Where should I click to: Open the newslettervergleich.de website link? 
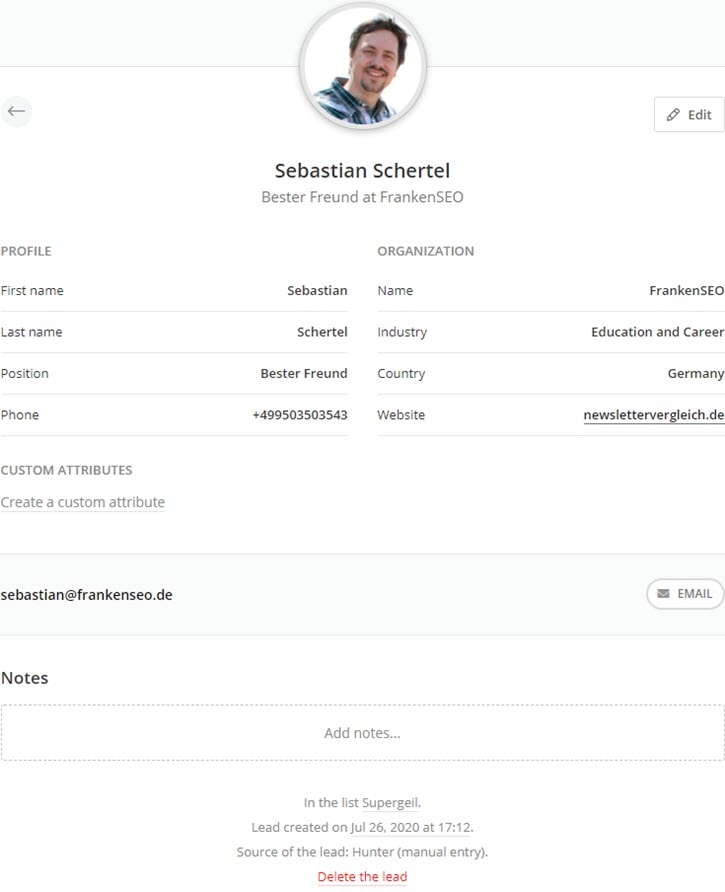point(653,415)
